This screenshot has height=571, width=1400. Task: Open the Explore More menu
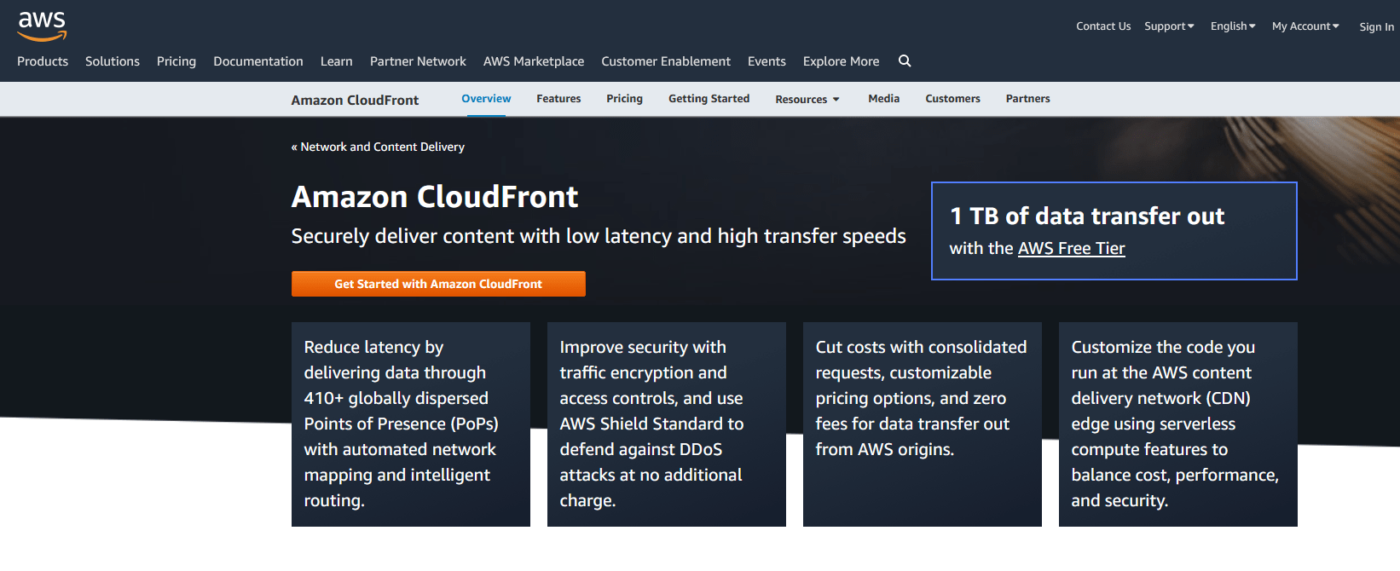tap(841, 61)
